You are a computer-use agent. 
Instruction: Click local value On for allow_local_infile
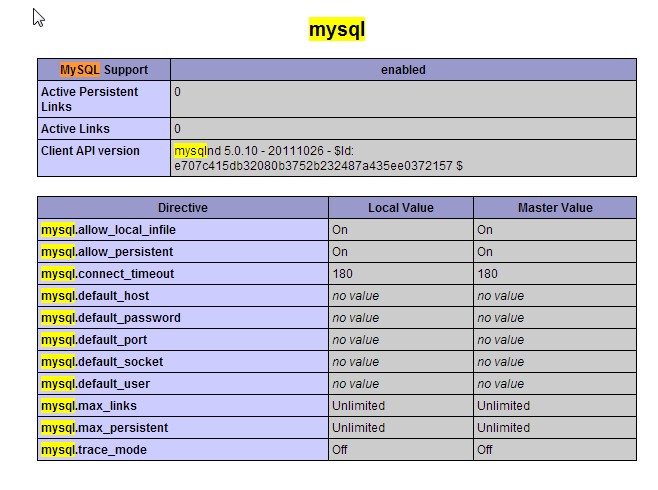pos(340,230)
